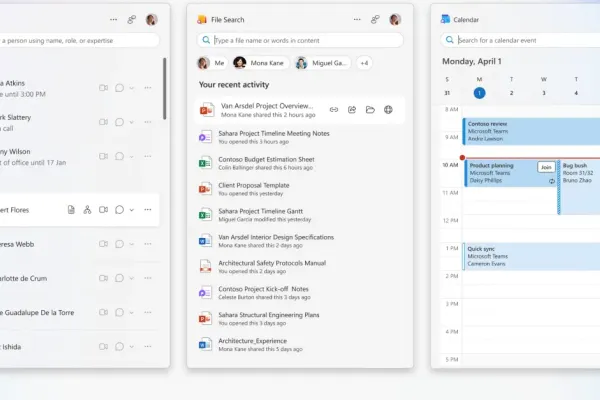600x400 pixels.
Task: Open Sahara Project Timeline Meeting Notes
Action: 300,137
